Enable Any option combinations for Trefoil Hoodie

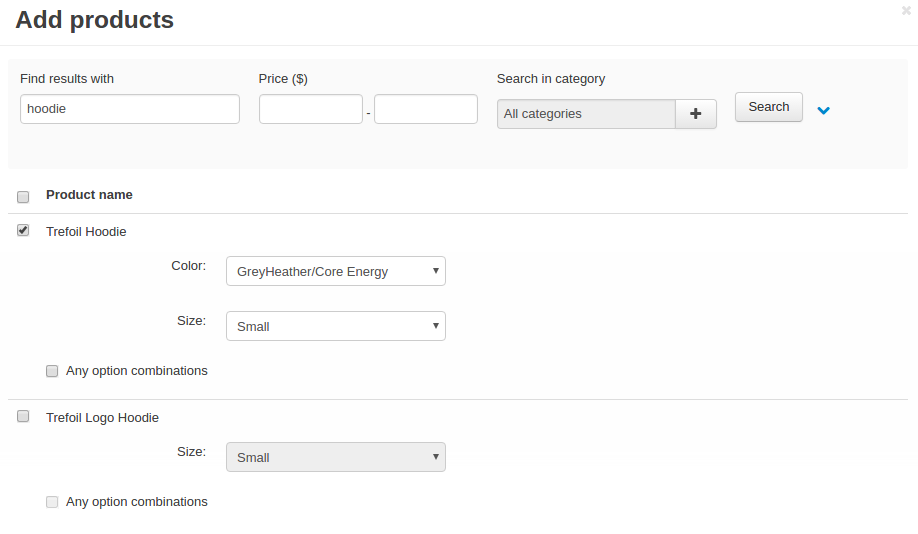click(x=52, y=371)
